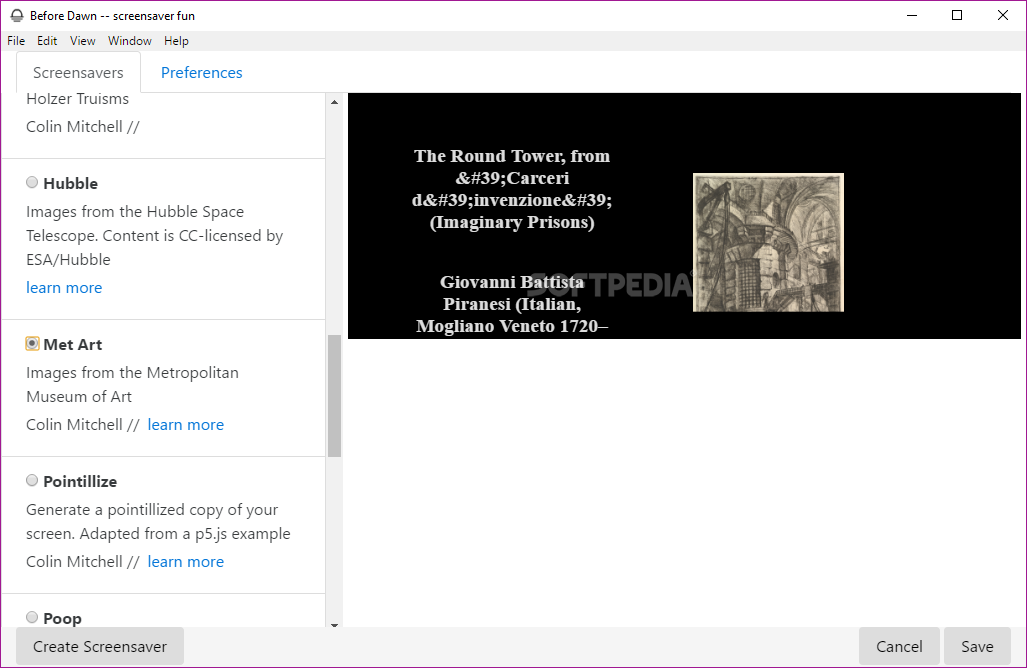Screen dimensions: 1027x668
Task: Click the Piranesi artwork thumbnail in preview
Action: 768,242
